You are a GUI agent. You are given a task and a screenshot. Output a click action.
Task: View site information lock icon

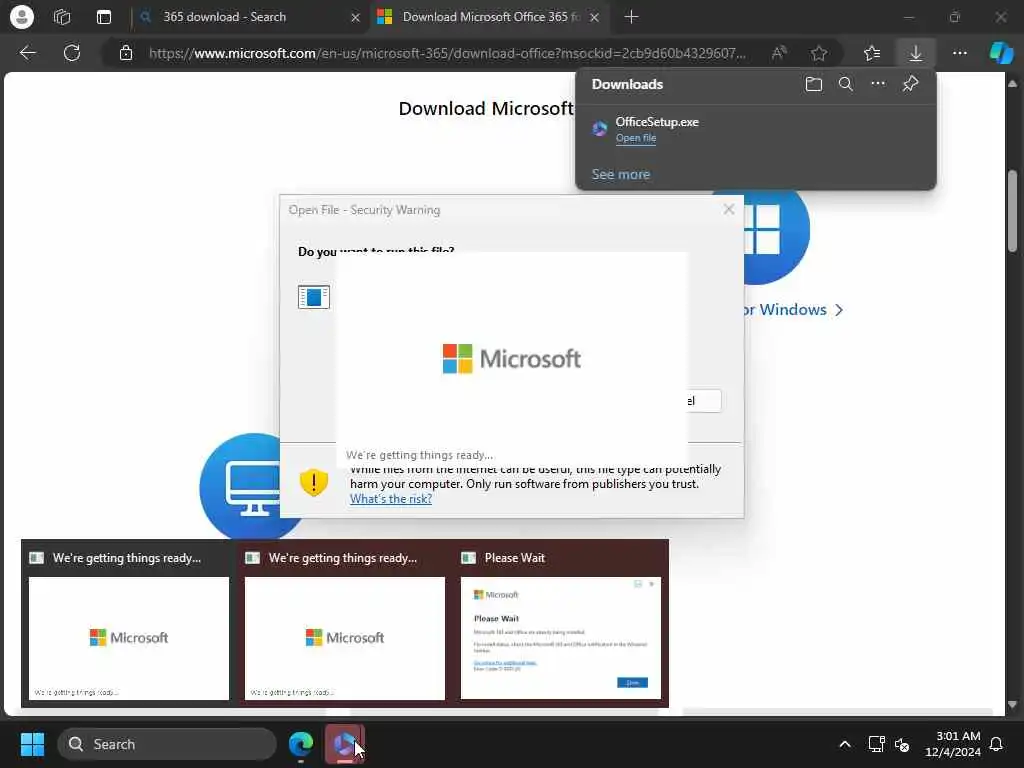tap(126, 53)
